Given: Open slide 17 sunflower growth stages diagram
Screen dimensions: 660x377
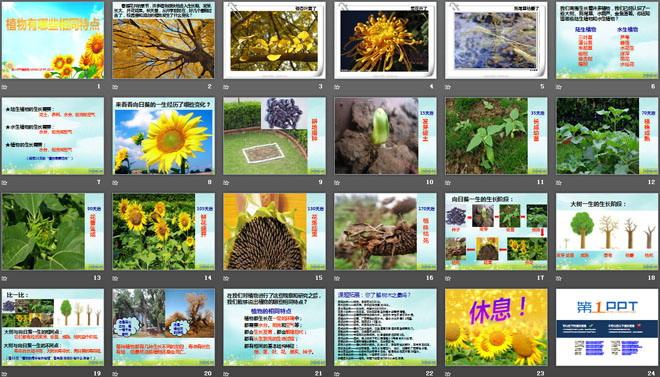Looking at the screenshot, I should pyautogui.click(x=496, y=231).
